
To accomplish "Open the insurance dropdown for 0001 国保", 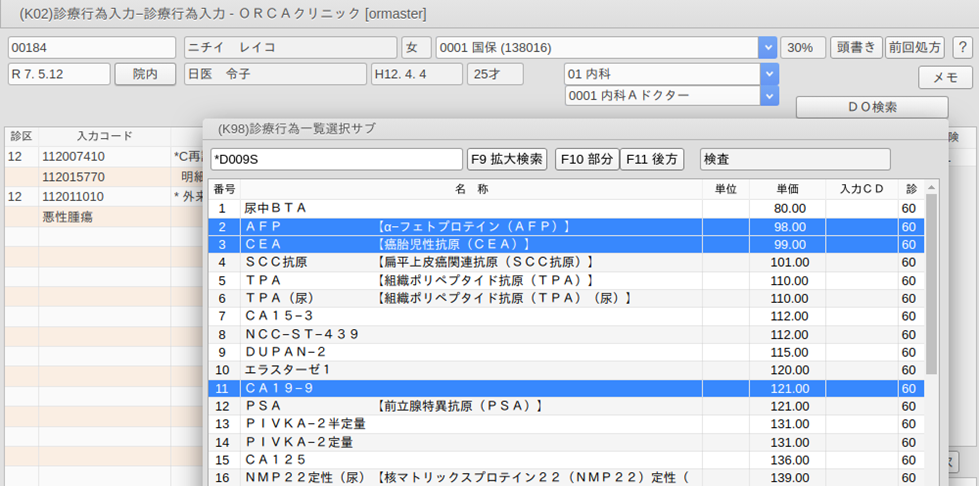I will (767, 47).
